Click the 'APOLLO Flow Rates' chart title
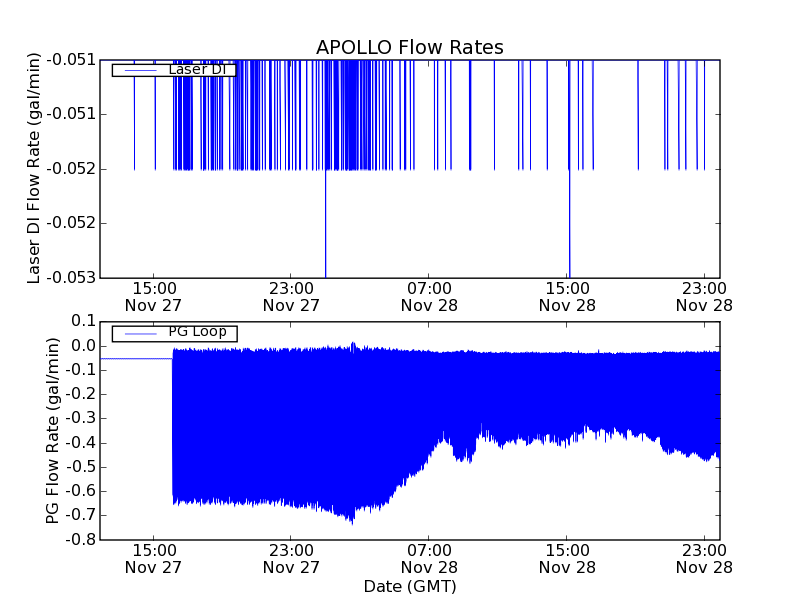 410,47
